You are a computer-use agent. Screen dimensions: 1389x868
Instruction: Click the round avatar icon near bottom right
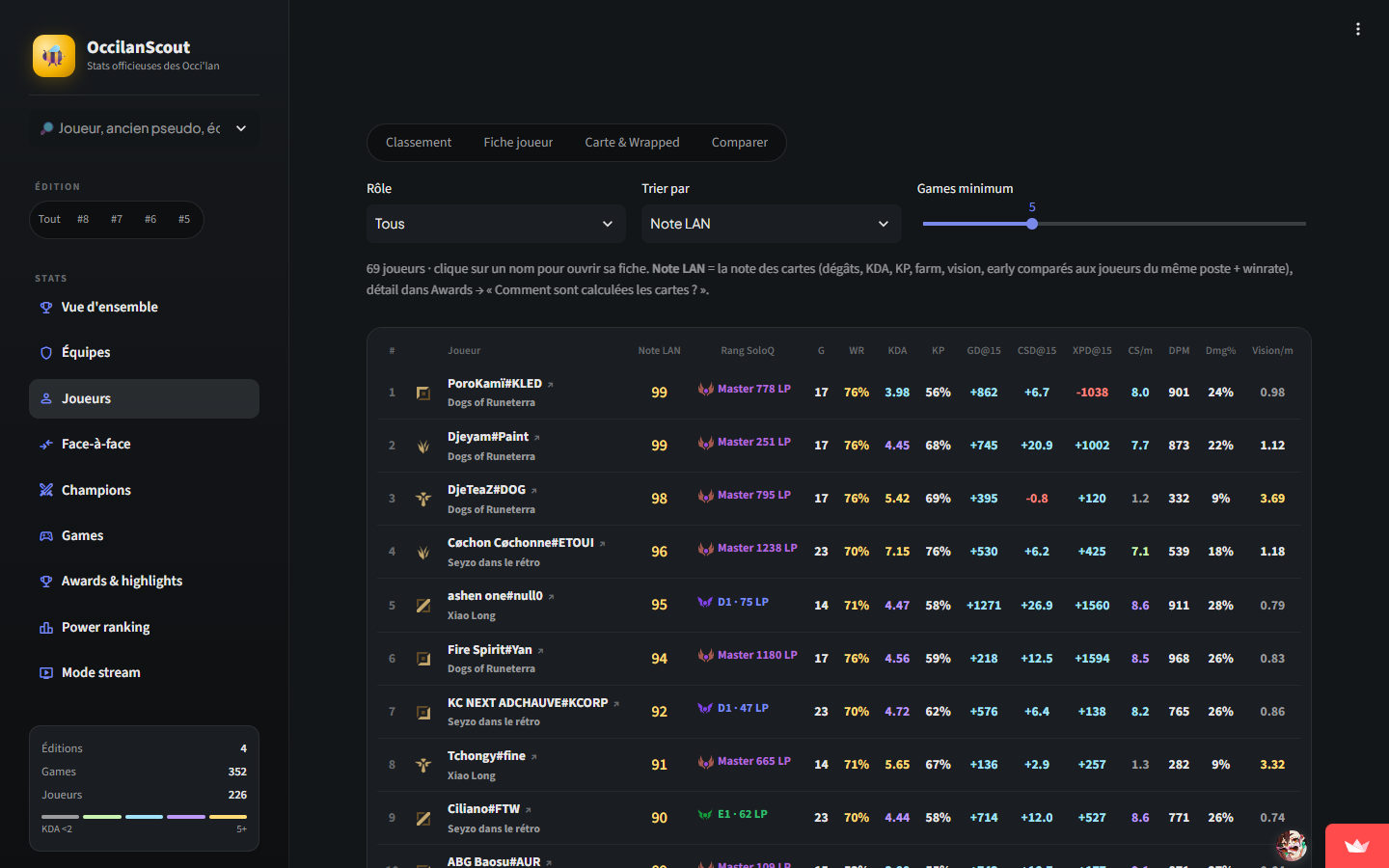coord(1292,845)
